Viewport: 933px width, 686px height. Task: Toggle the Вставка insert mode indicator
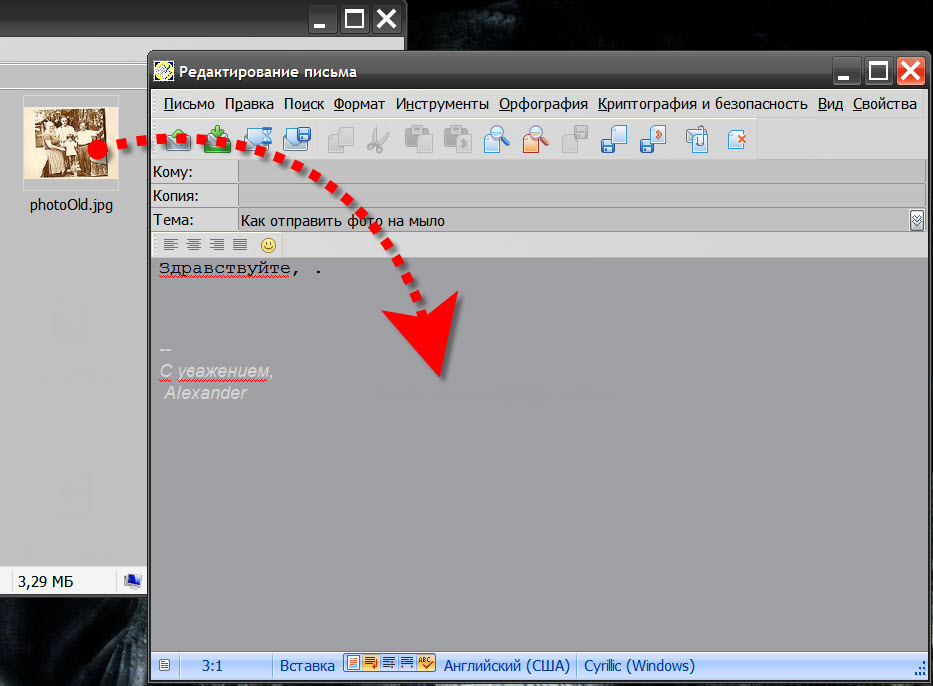(x=307, y=666)
